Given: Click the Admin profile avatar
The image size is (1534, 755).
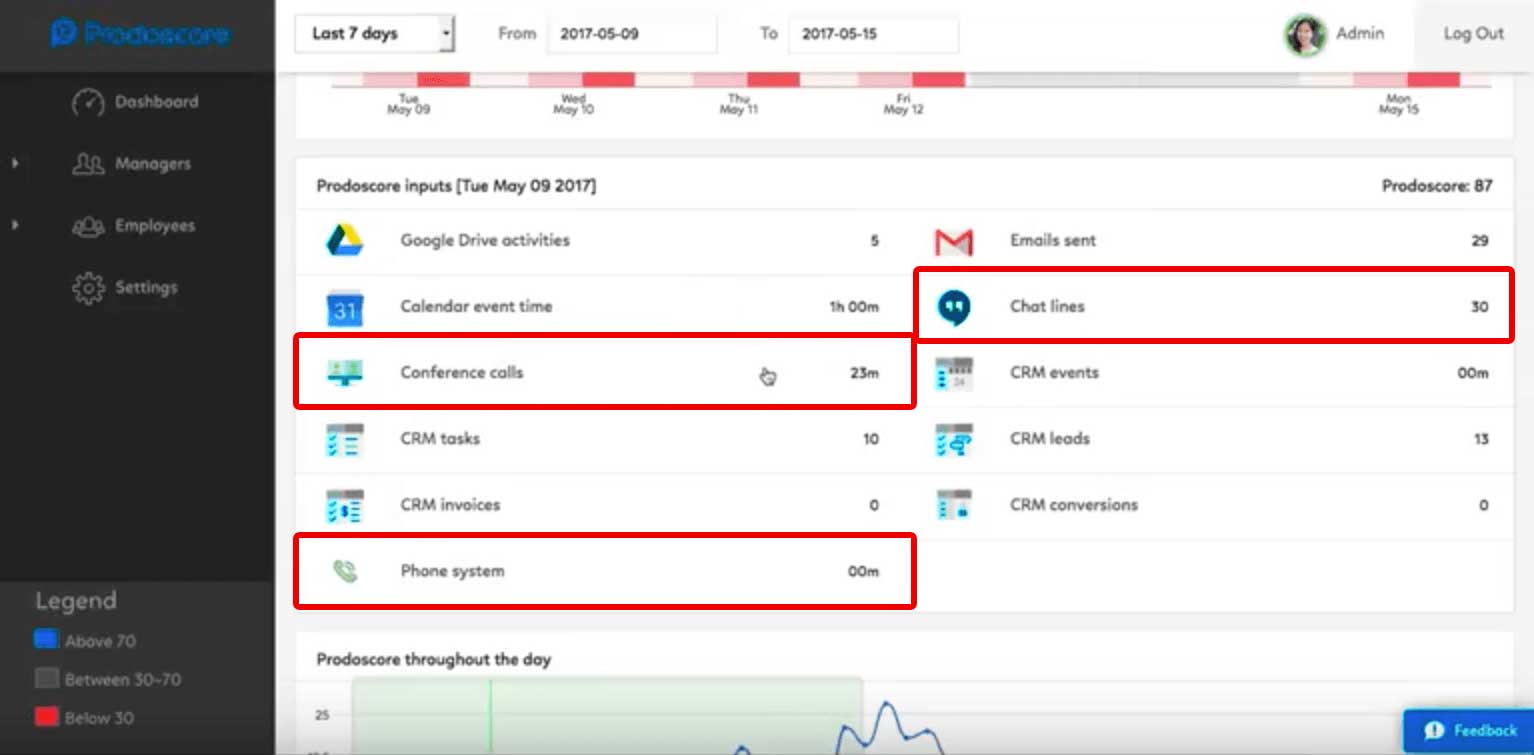Looking at the screenshot, I should (x=1305, y=35).
